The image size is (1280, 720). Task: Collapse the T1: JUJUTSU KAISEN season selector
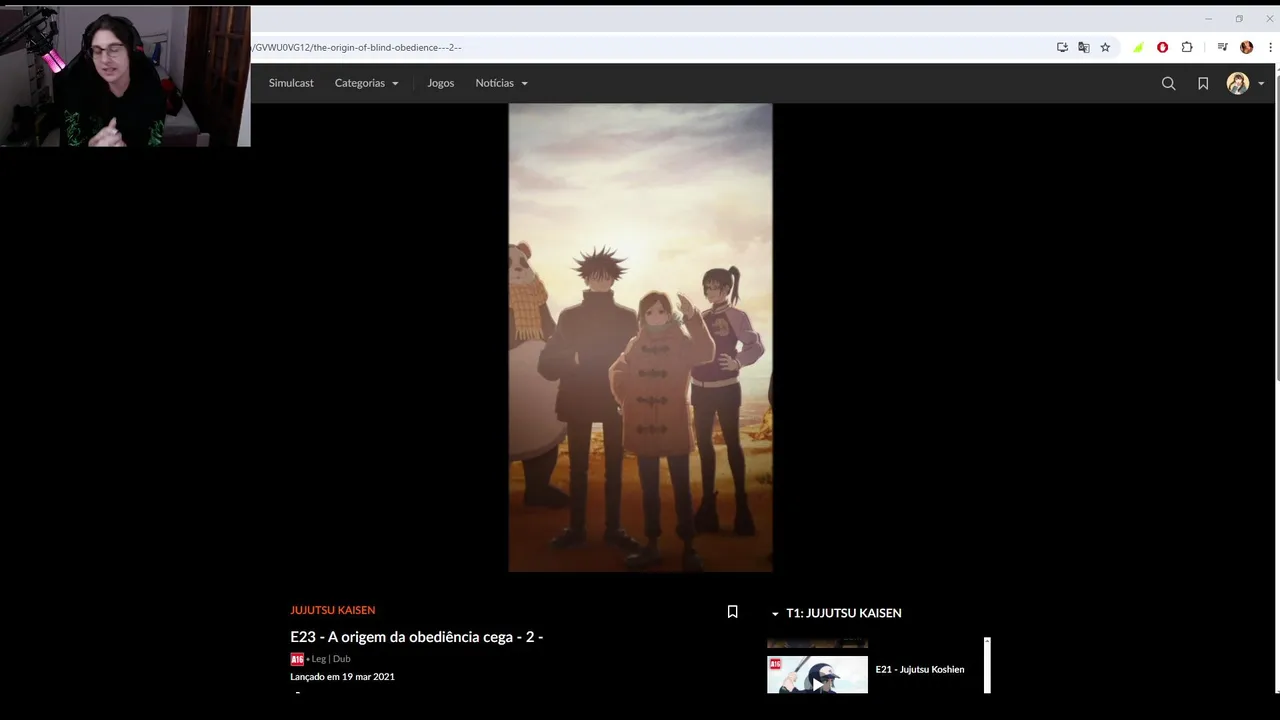tap(836, 613)
